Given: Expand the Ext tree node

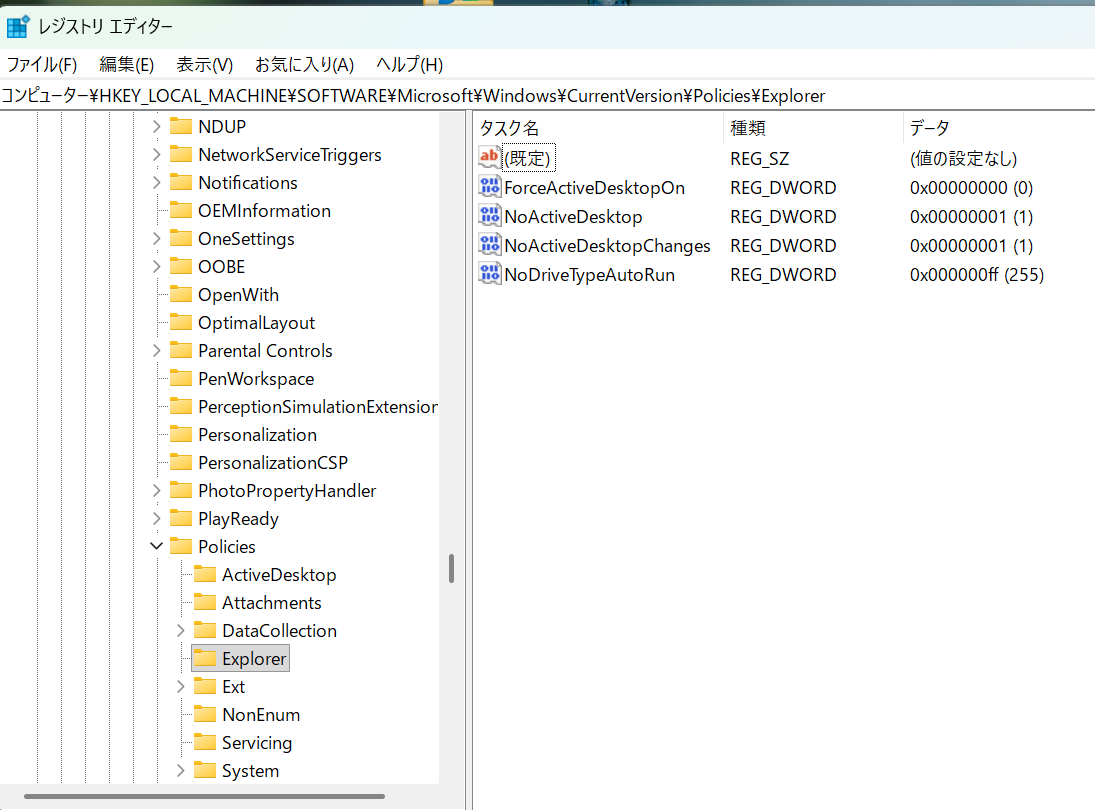Looking at the screenshot, I should click(180, 686).
